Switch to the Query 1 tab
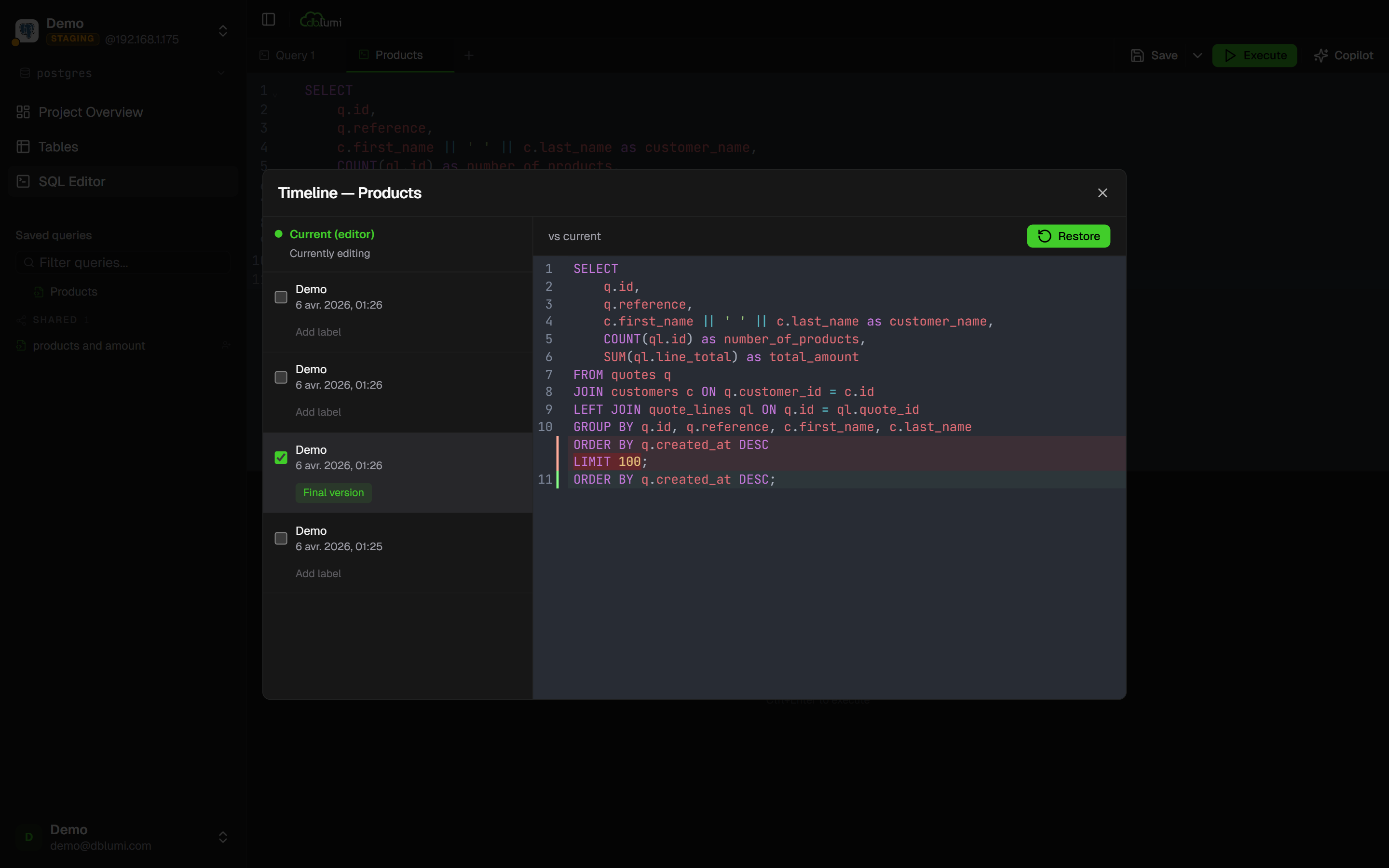 (295, 55)
